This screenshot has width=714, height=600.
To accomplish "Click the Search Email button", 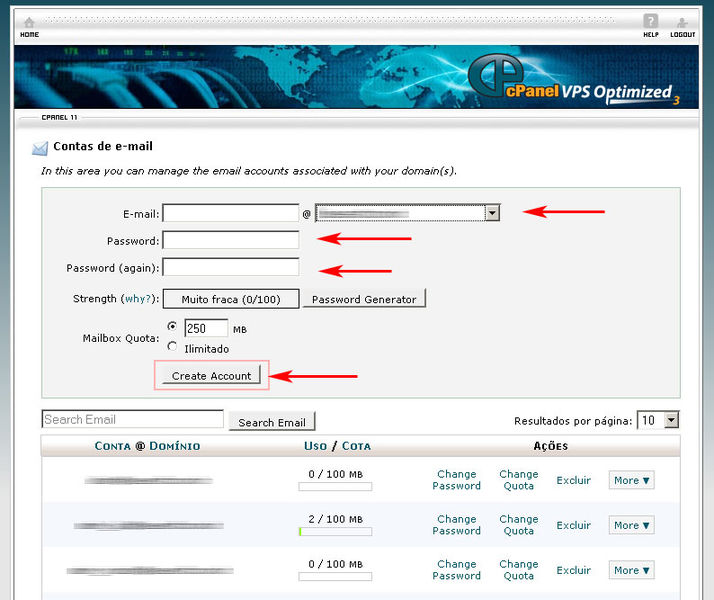I will pyautogui.click(x=272, y=422).
